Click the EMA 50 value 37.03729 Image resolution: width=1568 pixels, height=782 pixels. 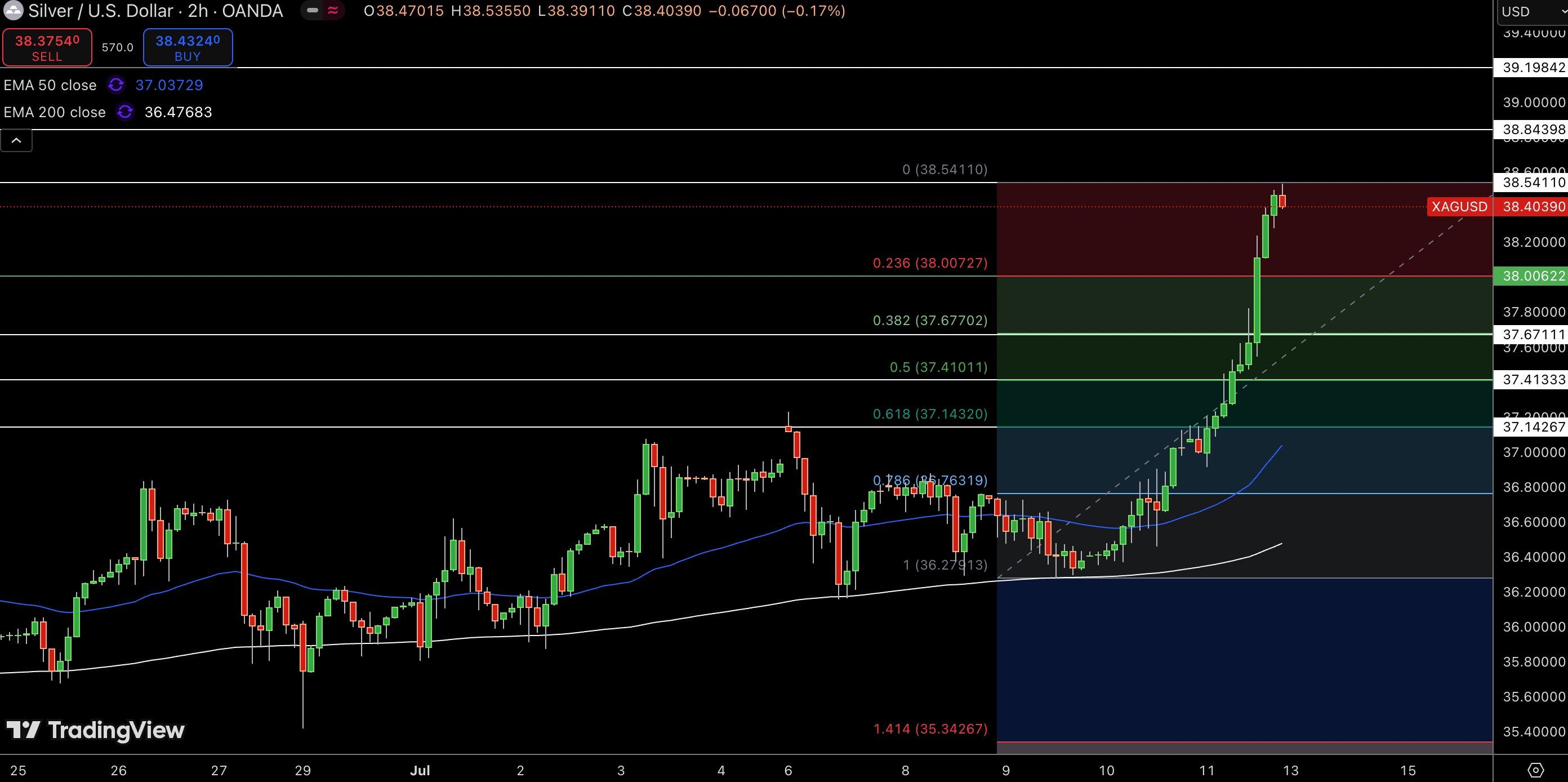pos(169,85)
